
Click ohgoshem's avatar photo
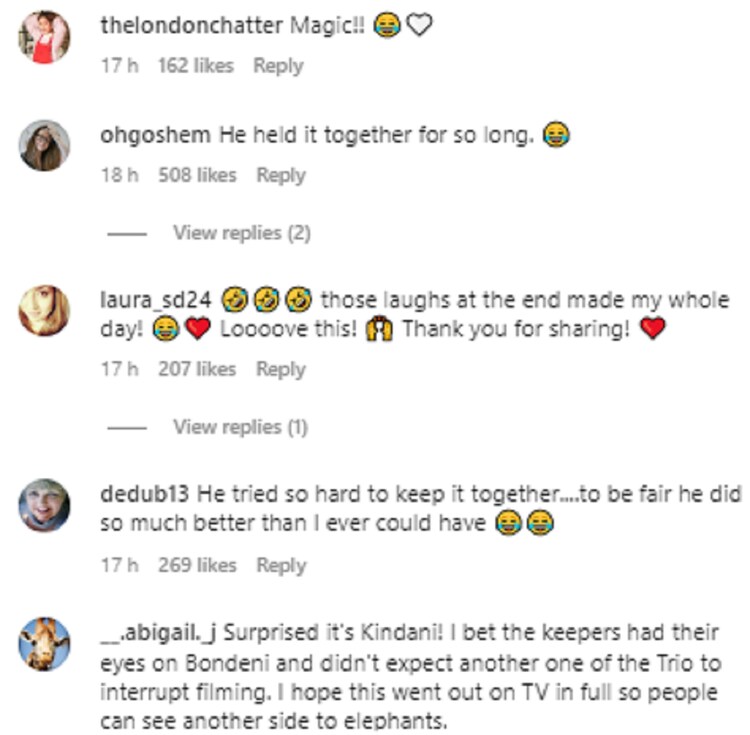click(45, 146)
